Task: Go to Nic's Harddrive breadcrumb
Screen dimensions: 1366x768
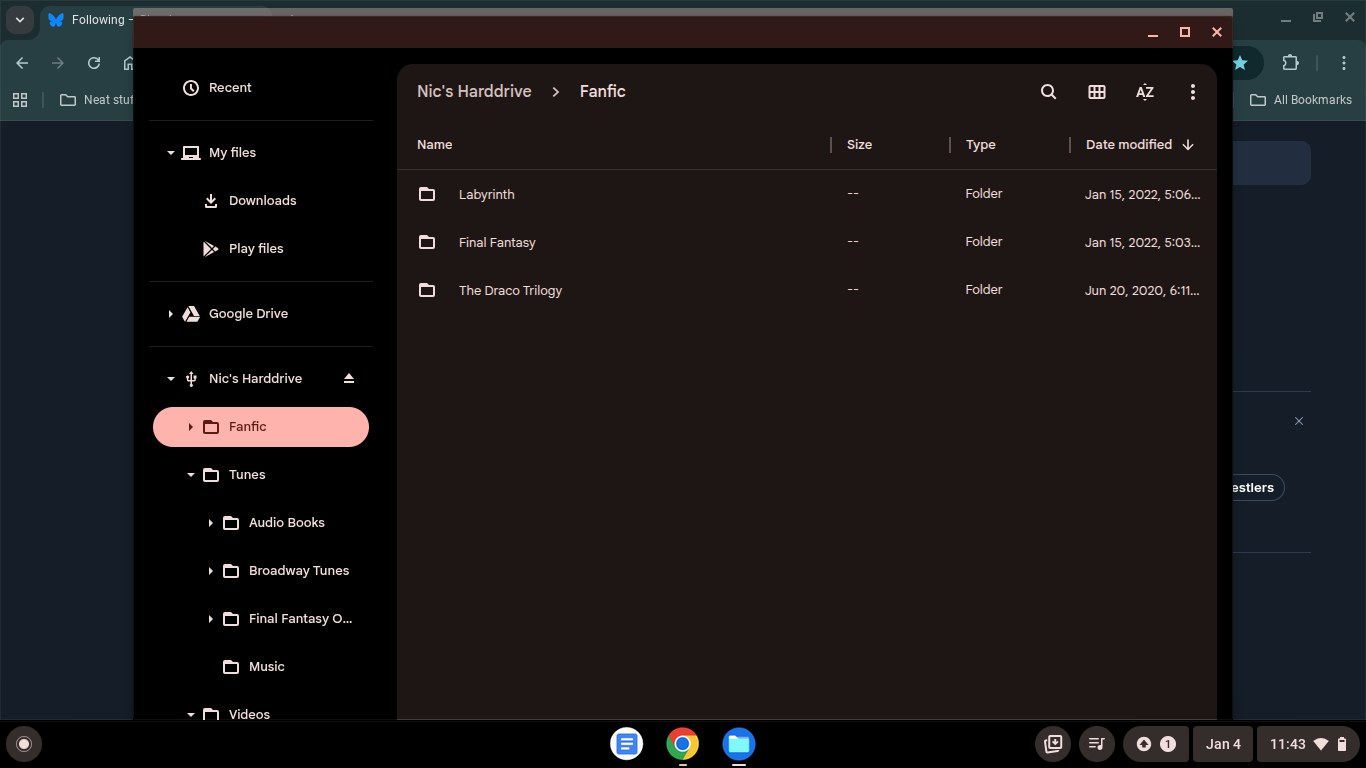Action: pyautogui.click(x=474, y=92)
